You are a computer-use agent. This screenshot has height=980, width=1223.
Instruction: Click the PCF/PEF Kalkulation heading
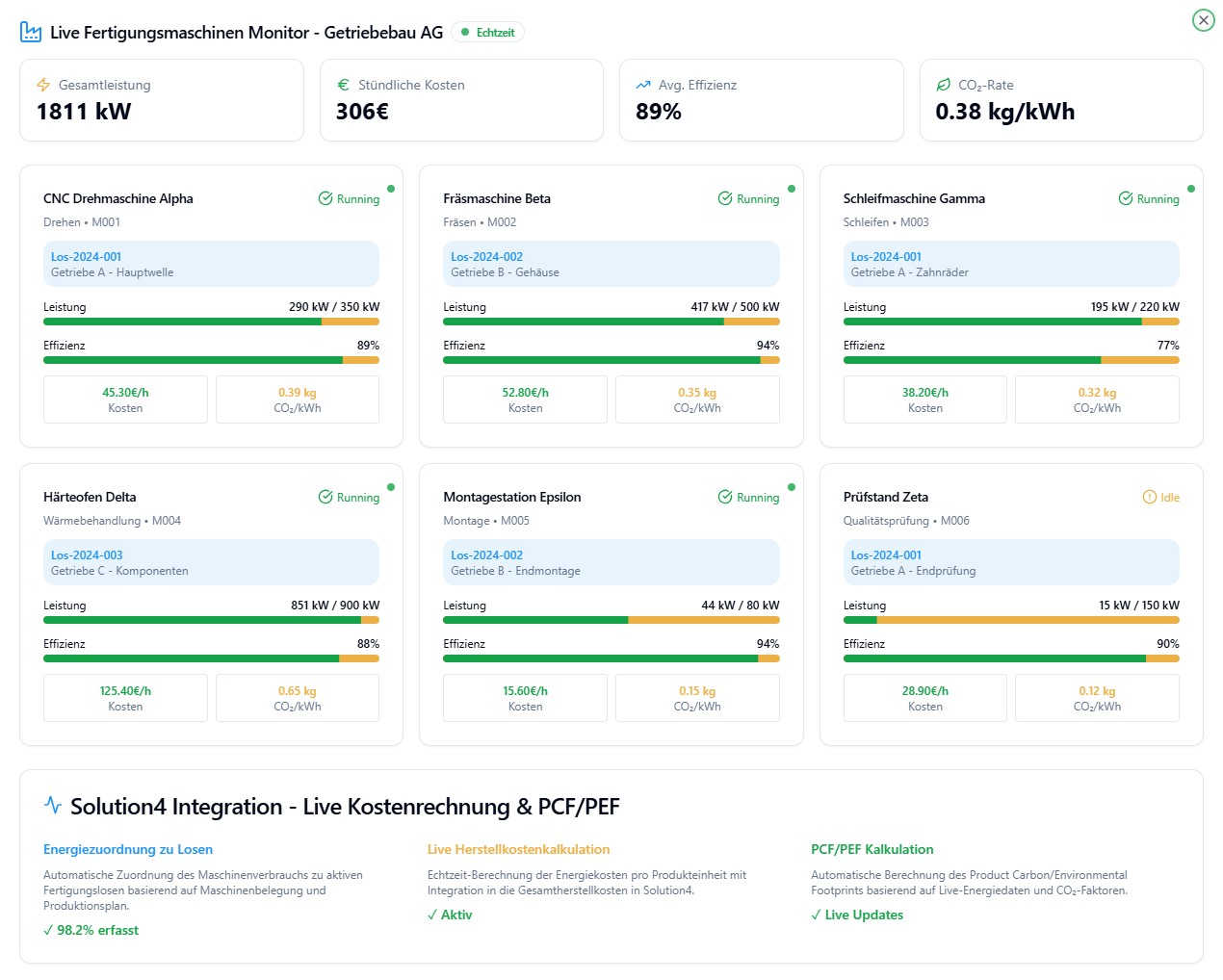coord(872,849)
